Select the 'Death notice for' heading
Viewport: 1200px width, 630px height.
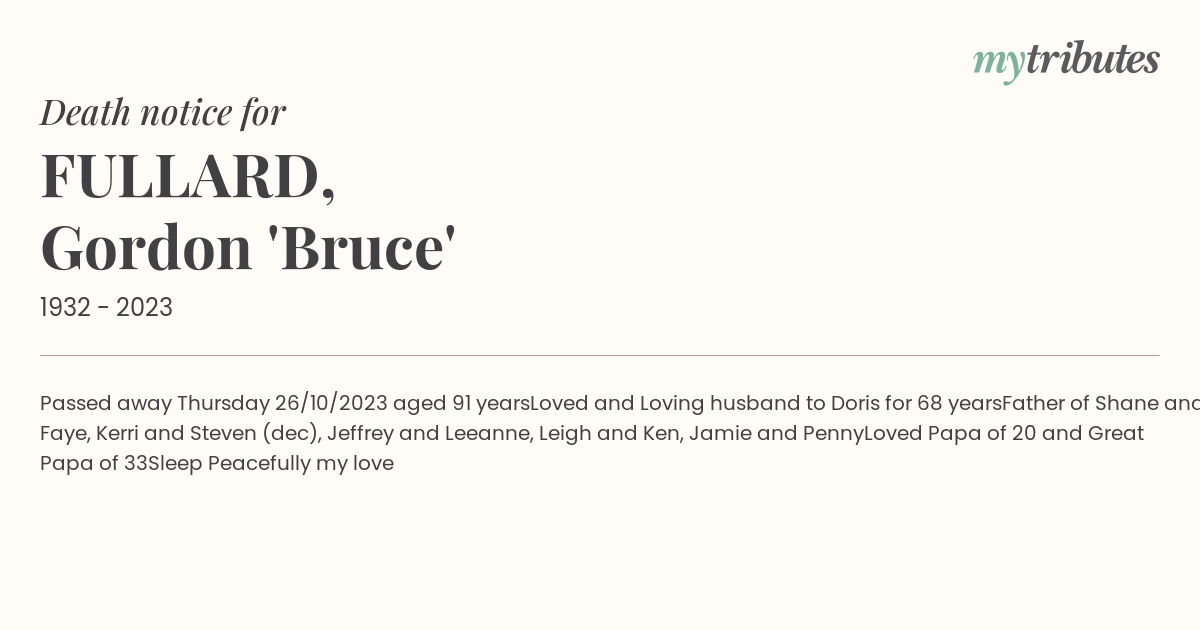pos(163,112)
